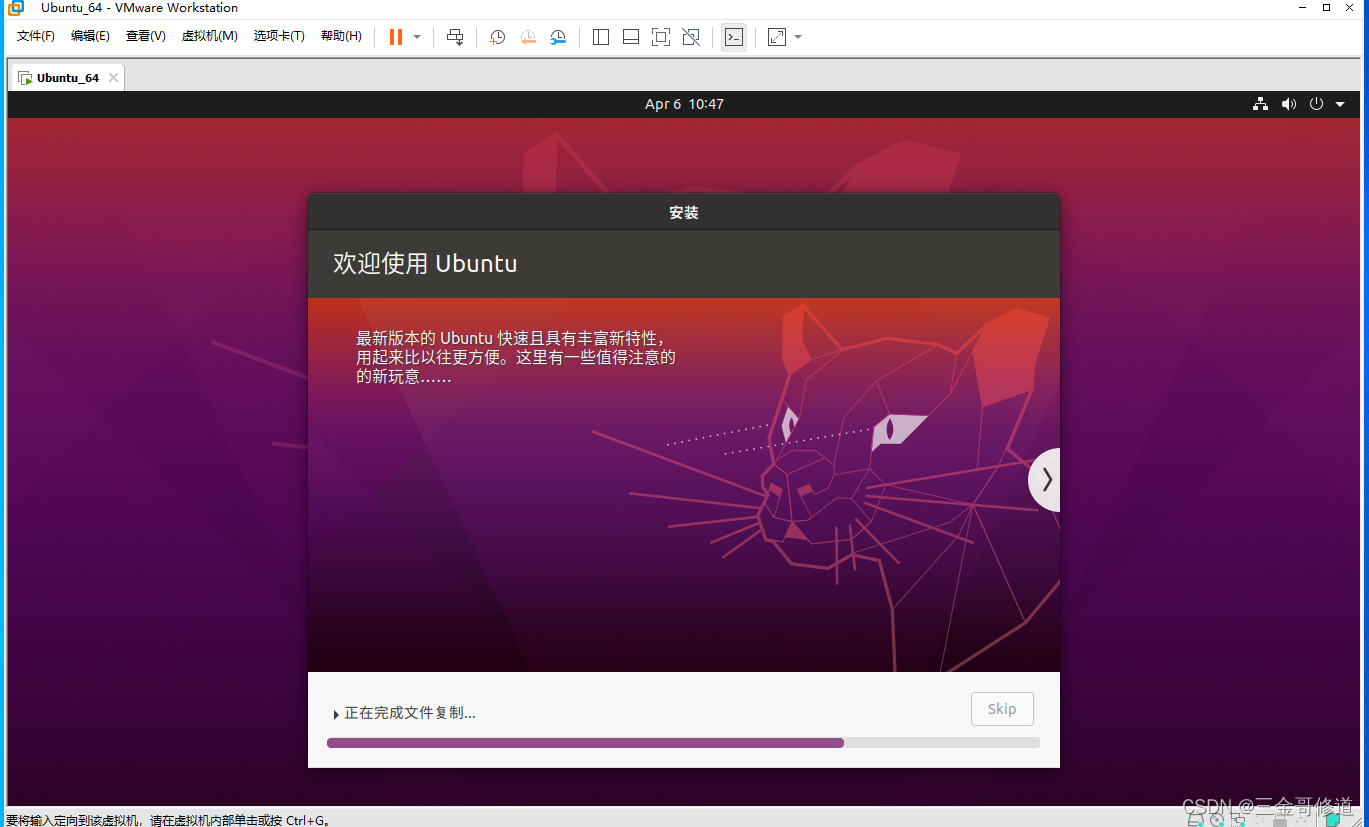Image resolution: width=1369 pixels, height=827 pixels.
Task: Toggle the console view icon
Action: [734, 37]
